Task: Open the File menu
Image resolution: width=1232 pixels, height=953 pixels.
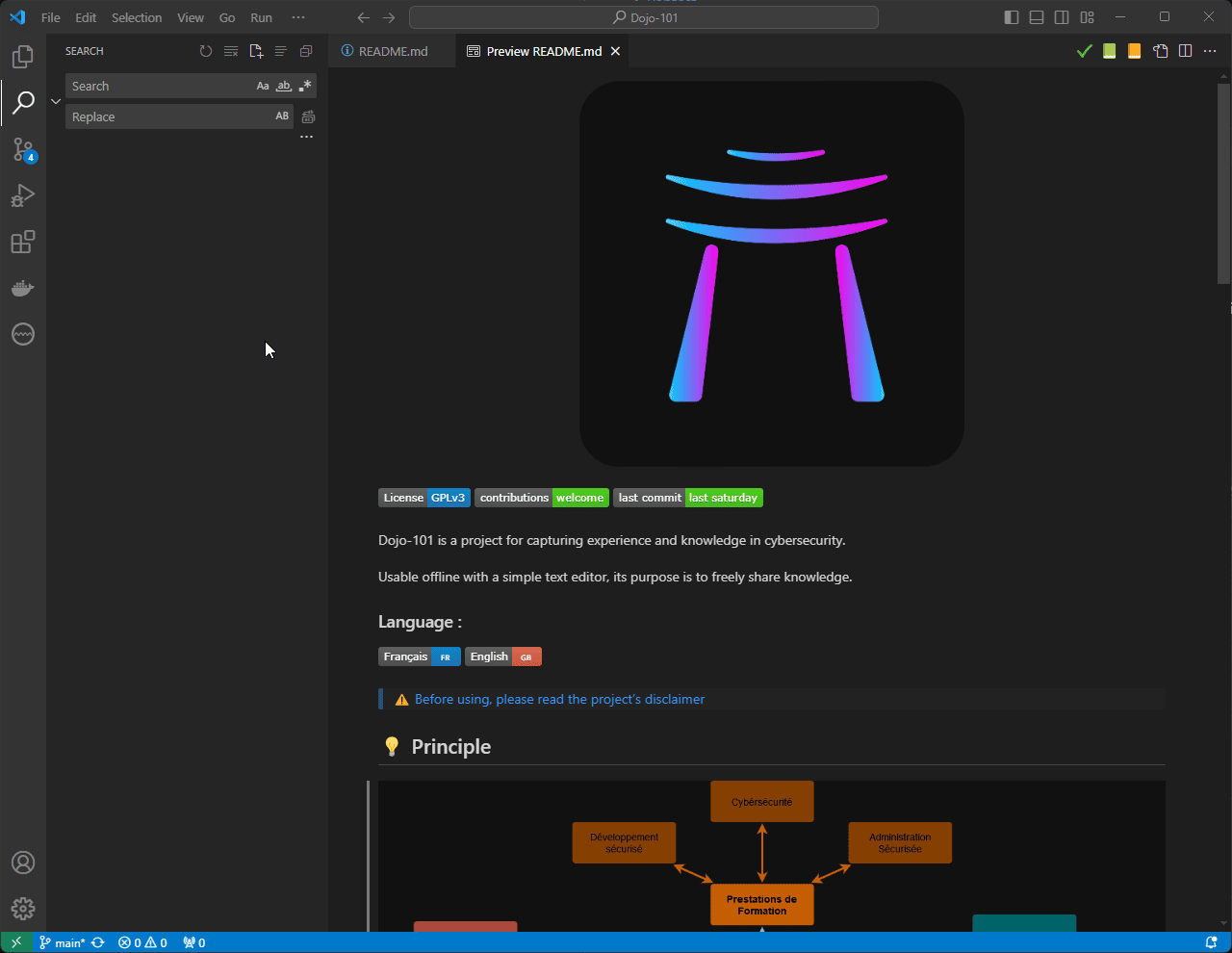Action: pyautogui.click(x=51, y=17)
